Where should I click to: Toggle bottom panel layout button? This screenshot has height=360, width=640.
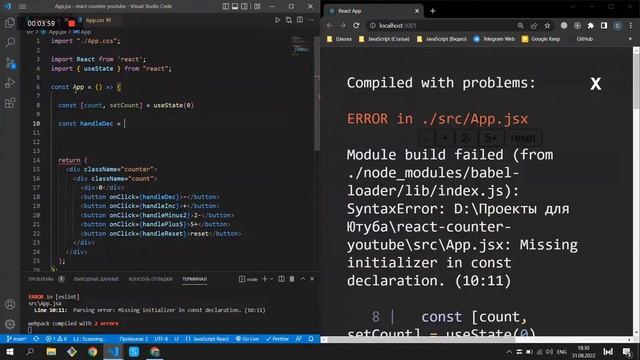[x=235, y=6]
